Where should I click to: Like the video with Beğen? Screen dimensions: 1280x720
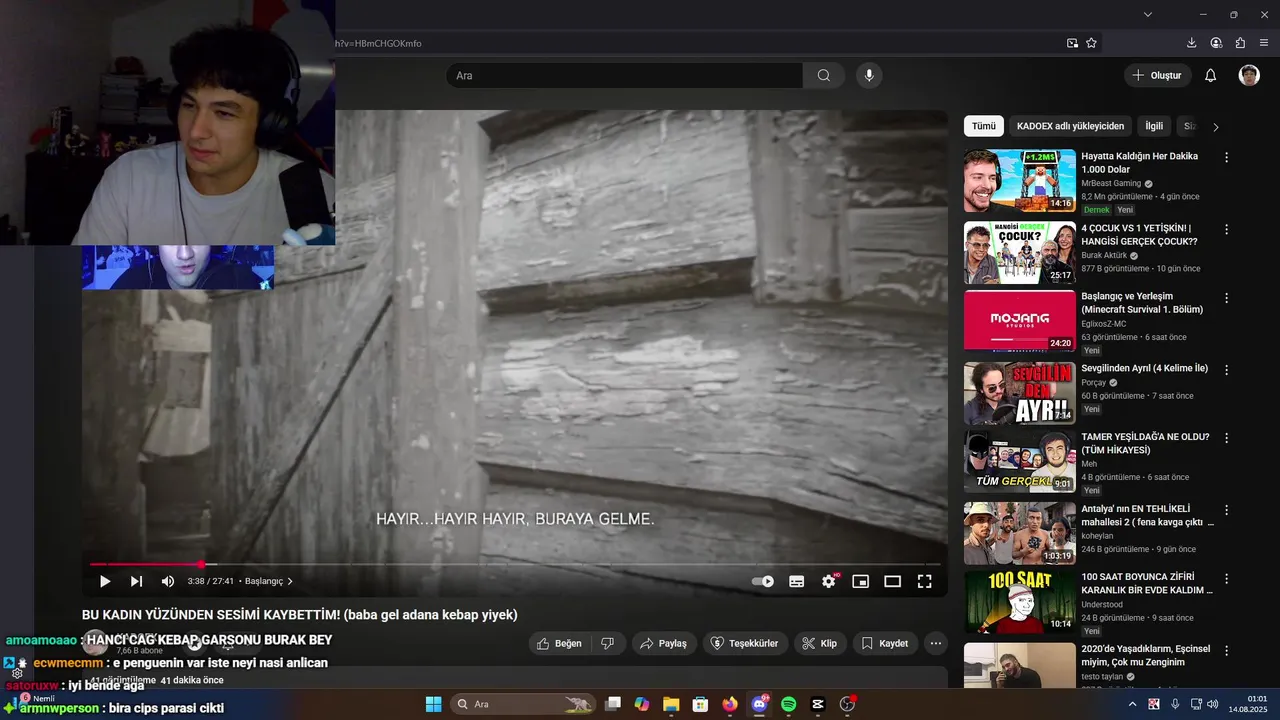[x=559, y=643]
